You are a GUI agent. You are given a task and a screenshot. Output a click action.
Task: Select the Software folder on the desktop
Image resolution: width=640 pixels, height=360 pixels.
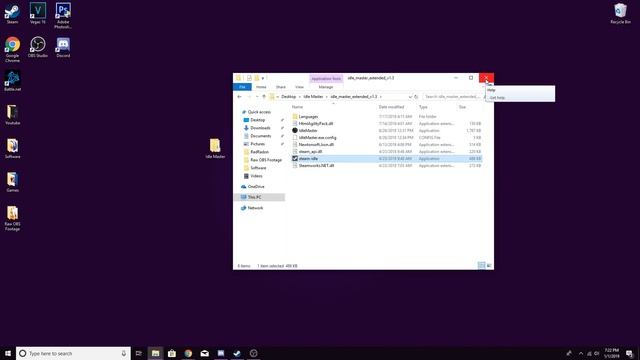12,148
